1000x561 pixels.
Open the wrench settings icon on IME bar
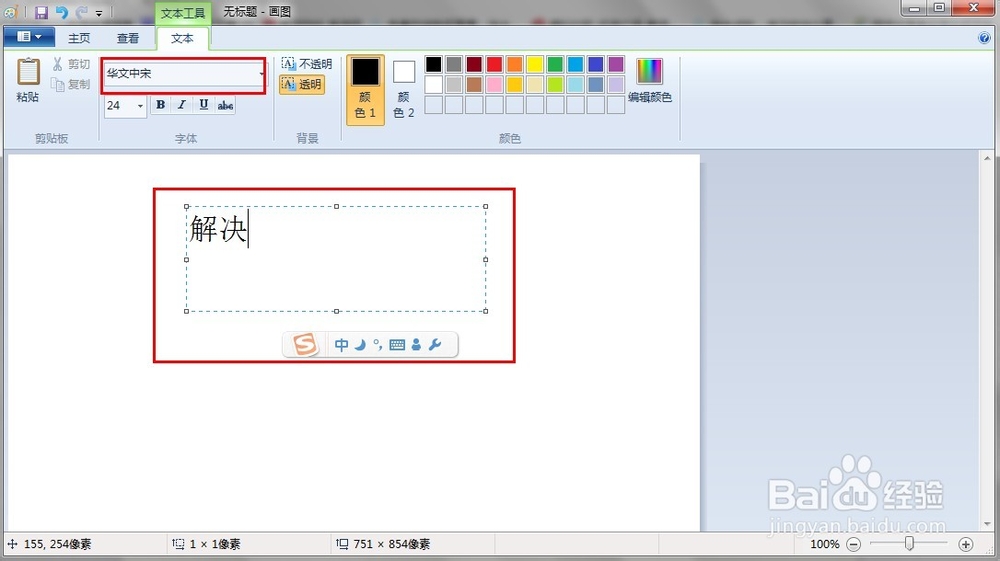435,345
